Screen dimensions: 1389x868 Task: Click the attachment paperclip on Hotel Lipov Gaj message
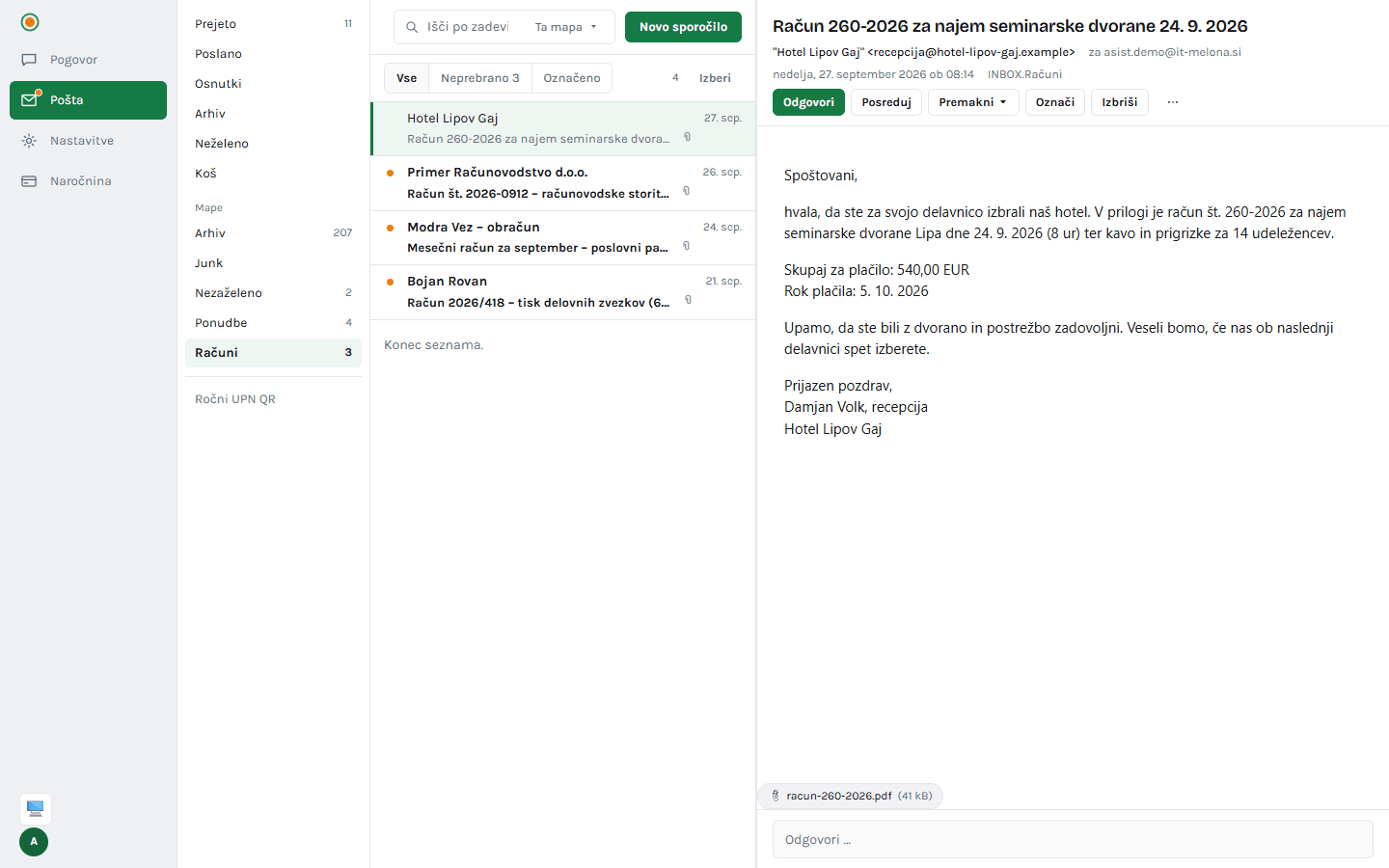(x=687, y=137)
